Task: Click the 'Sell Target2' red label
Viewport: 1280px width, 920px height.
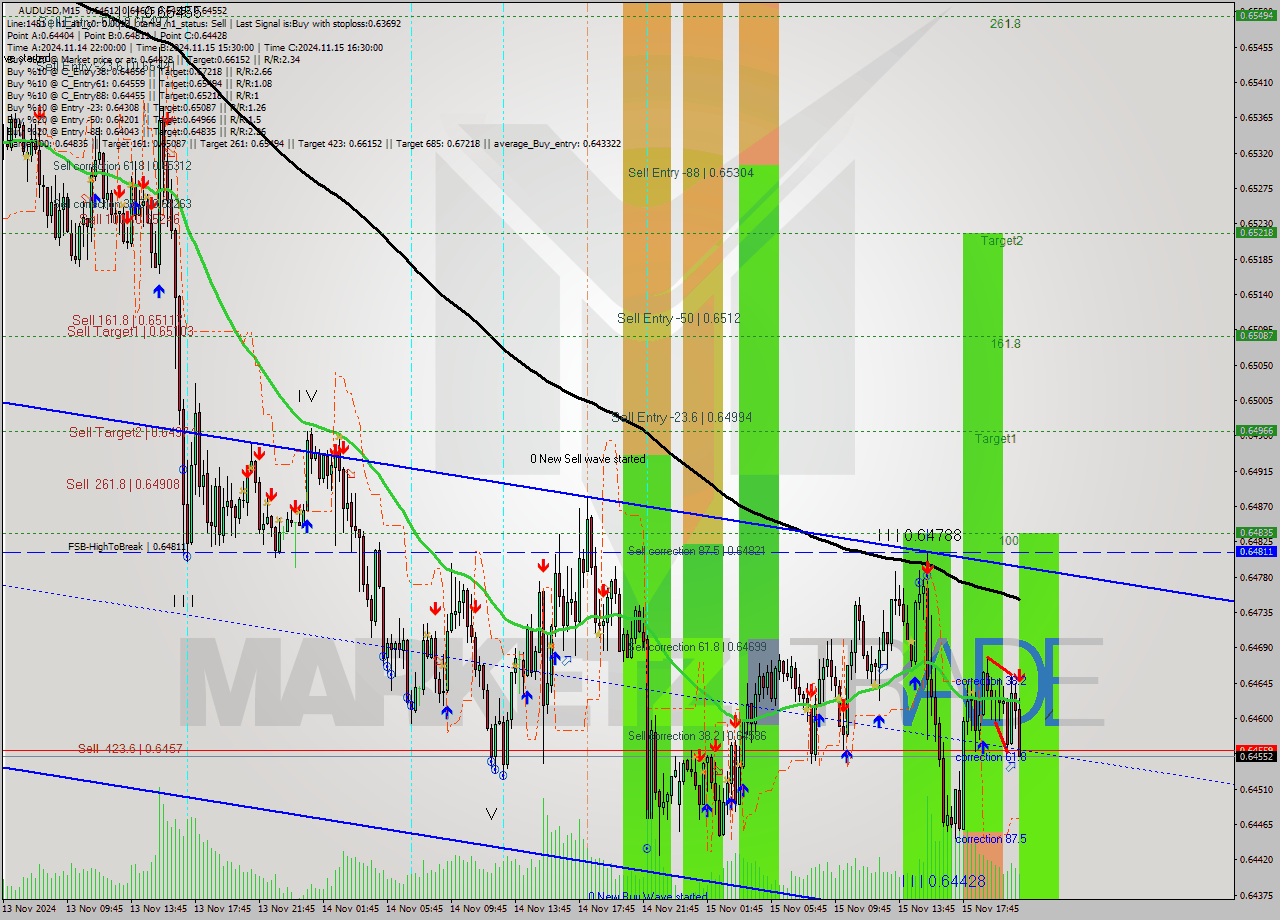Action: 128,432
